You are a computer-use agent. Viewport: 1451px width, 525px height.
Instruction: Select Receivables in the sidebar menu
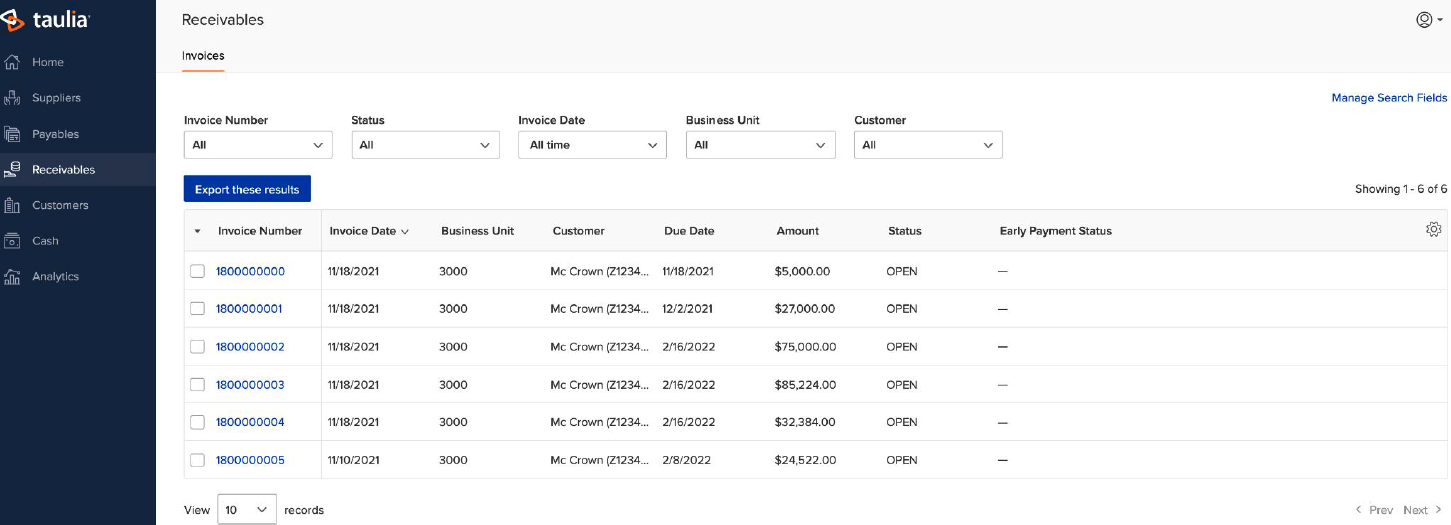click(78, 170)
